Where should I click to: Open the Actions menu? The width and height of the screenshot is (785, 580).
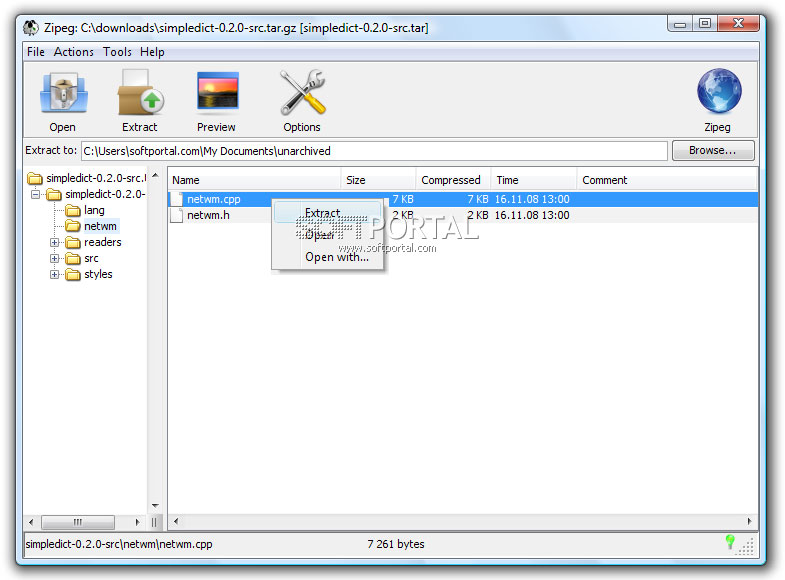(74, 52)
